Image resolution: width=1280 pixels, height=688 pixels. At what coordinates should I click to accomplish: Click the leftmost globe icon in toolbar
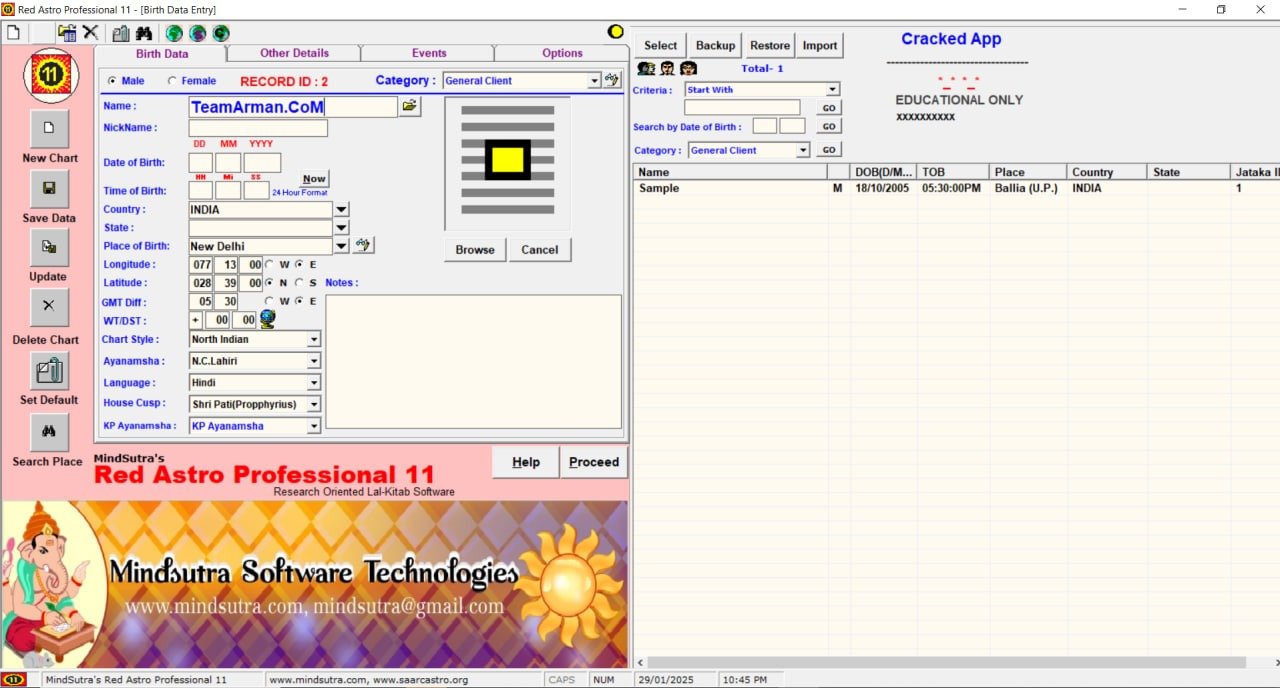coord(174,33)
